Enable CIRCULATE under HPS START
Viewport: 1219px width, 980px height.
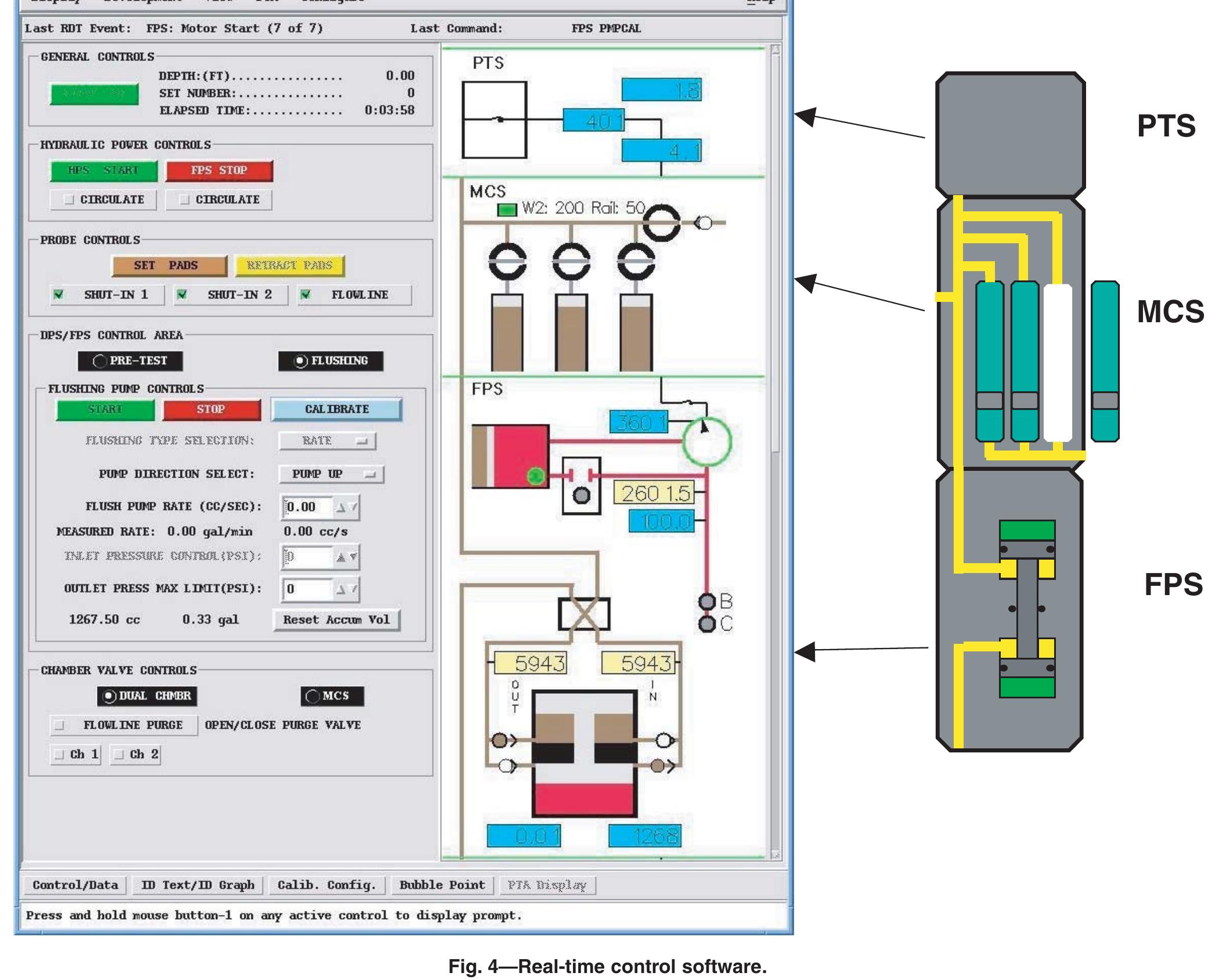70,200
